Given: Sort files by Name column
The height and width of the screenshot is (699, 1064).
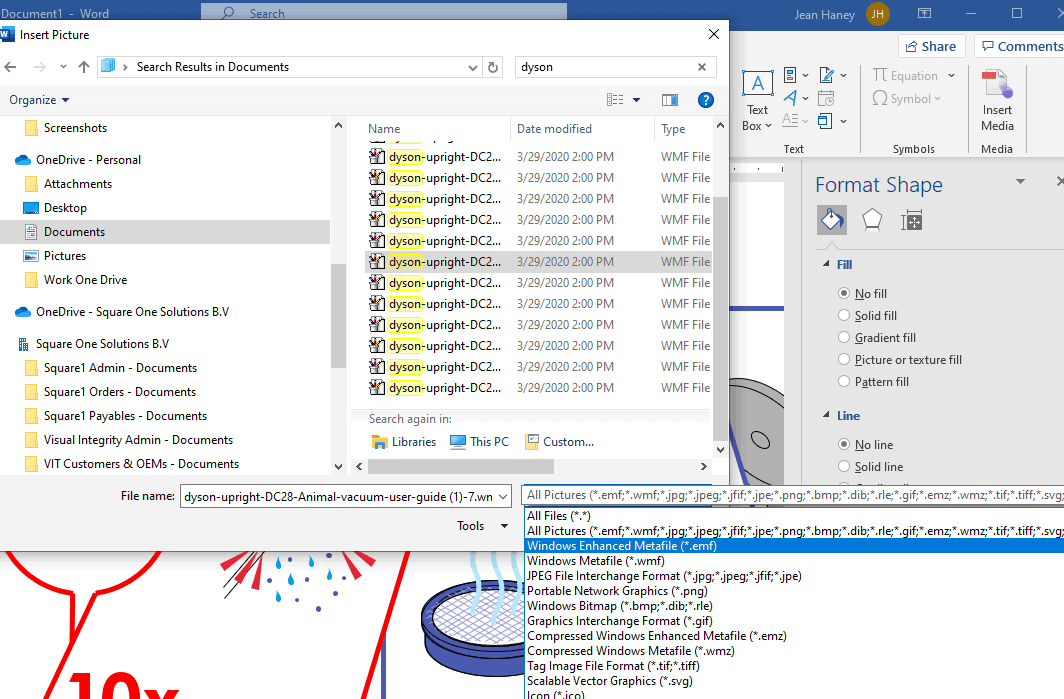Looking at the screenshot, I should click(384, 129).
